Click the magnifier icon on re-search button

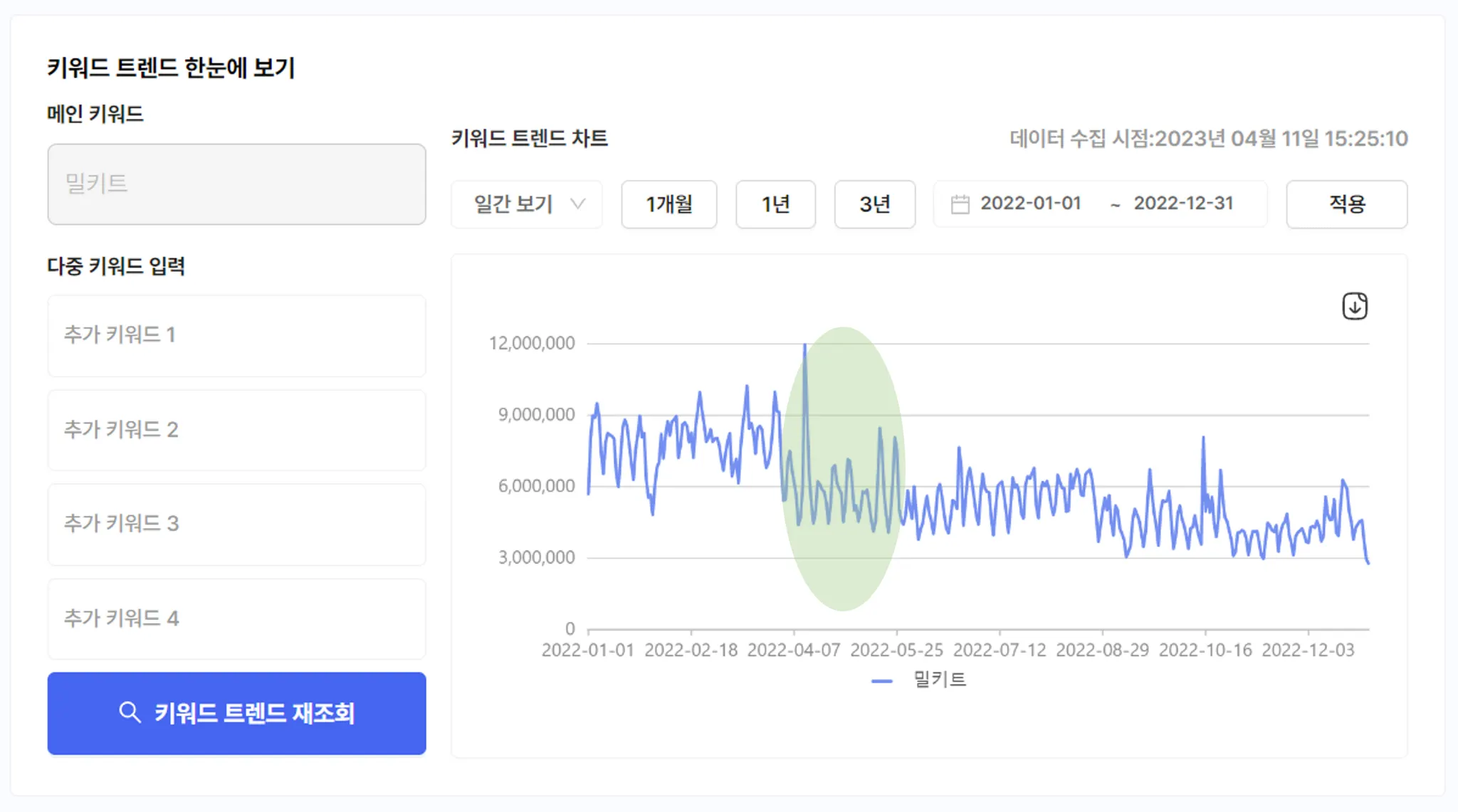(130, 712)
